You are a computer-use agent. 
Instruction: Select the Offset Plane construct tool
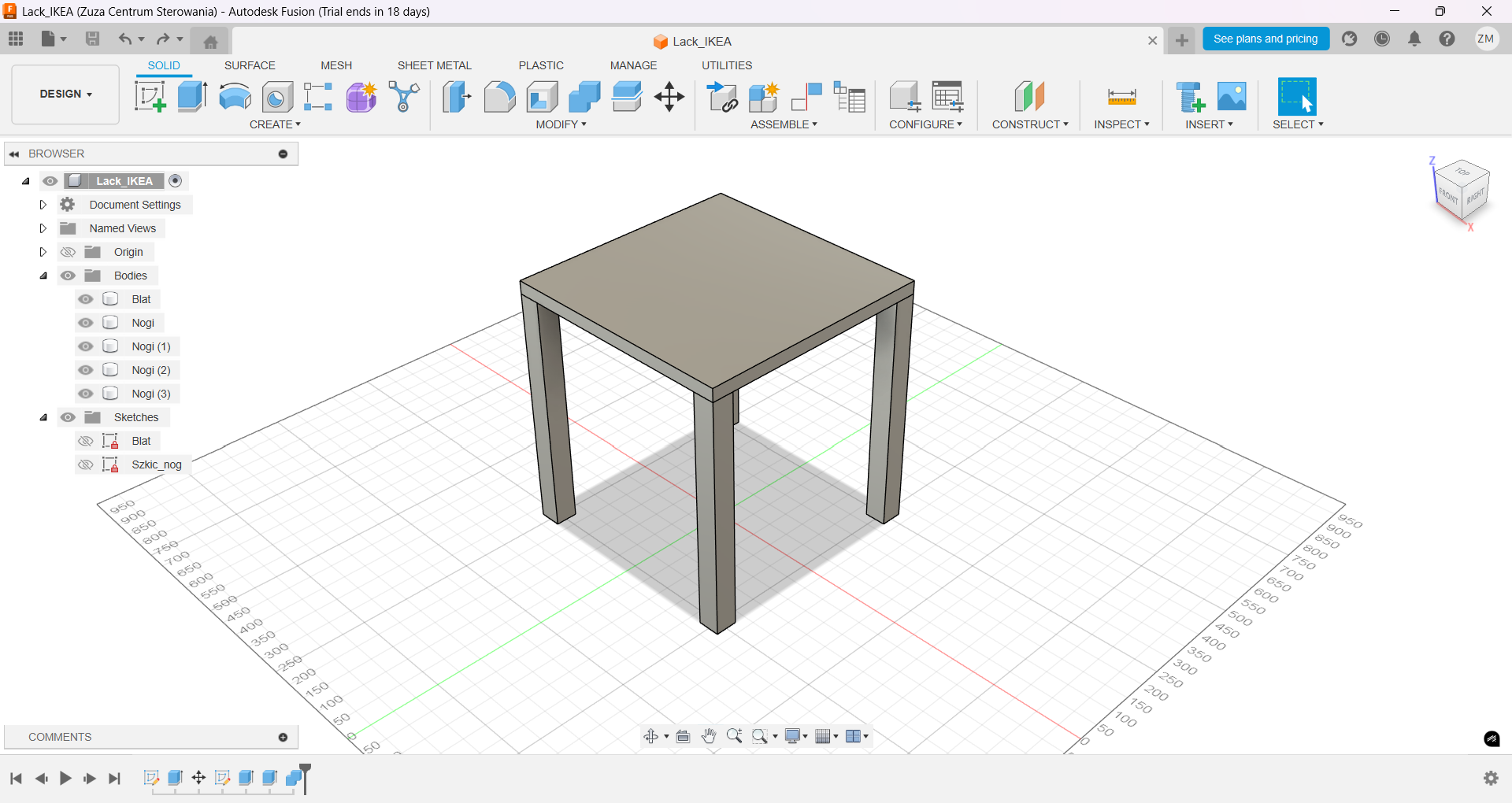point(1029,97)
